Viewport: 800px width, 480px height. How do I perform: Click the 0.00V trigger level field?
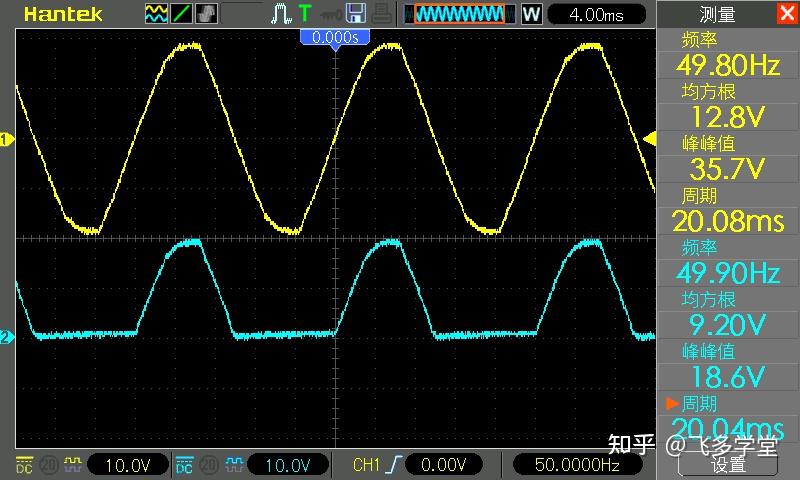pyautogui.click(x=443, y=465)
